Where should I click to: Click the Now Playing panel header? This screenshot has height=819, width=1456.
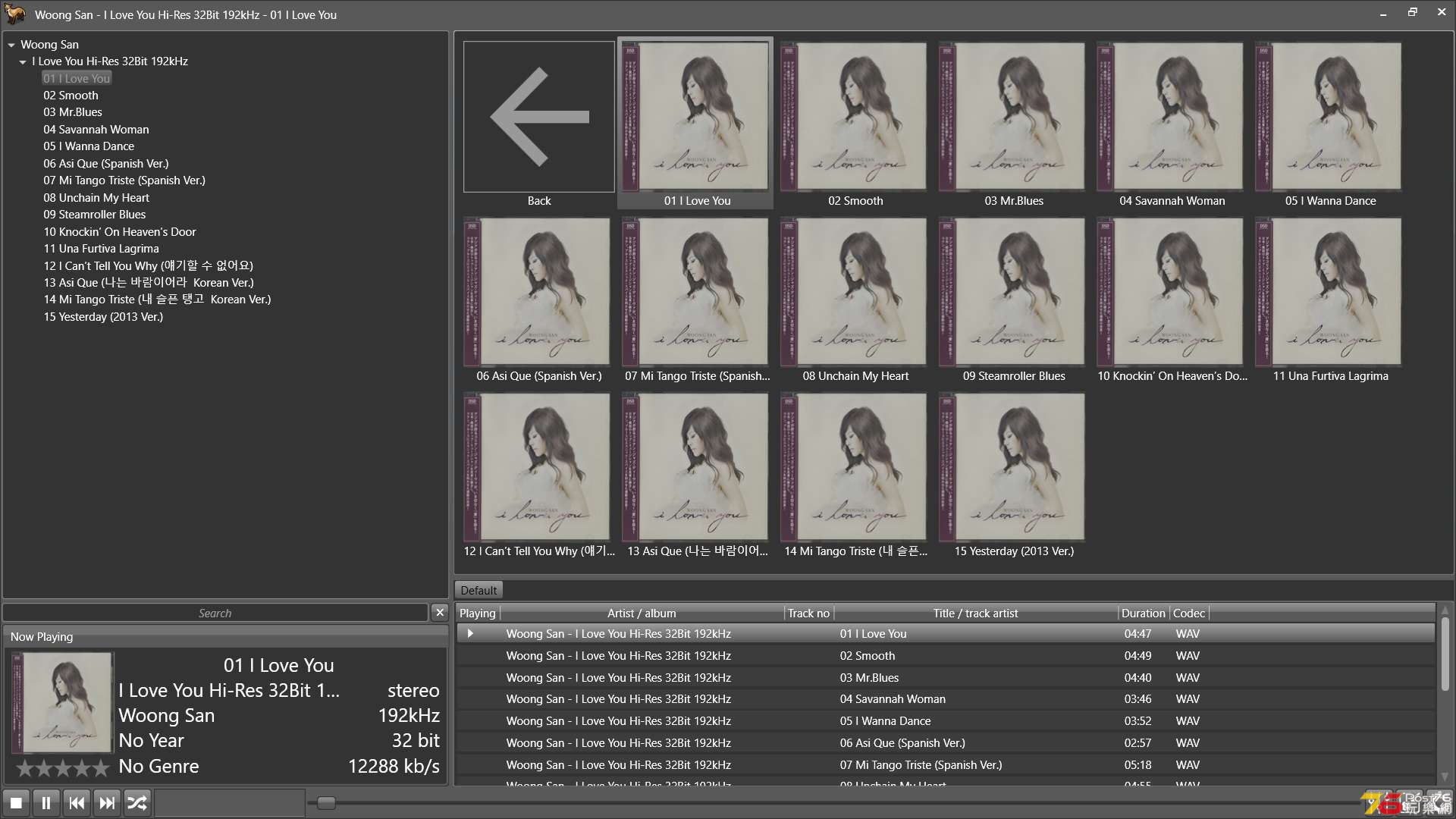225,637
